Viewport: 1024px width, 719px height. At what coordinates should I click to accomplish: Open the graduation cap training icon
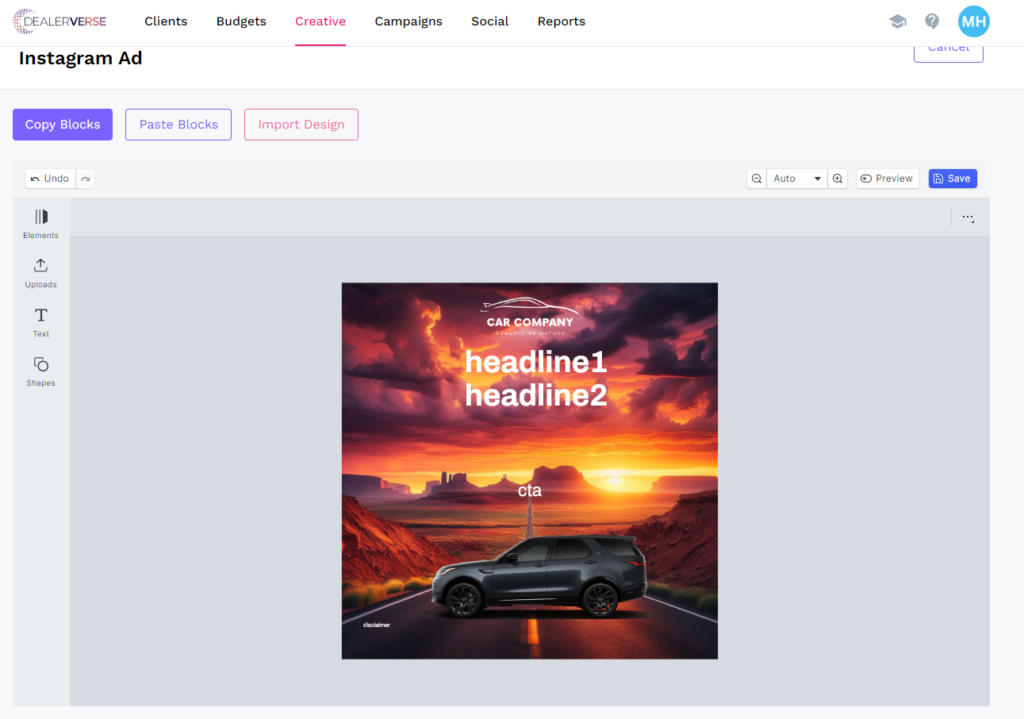point(898,21)
